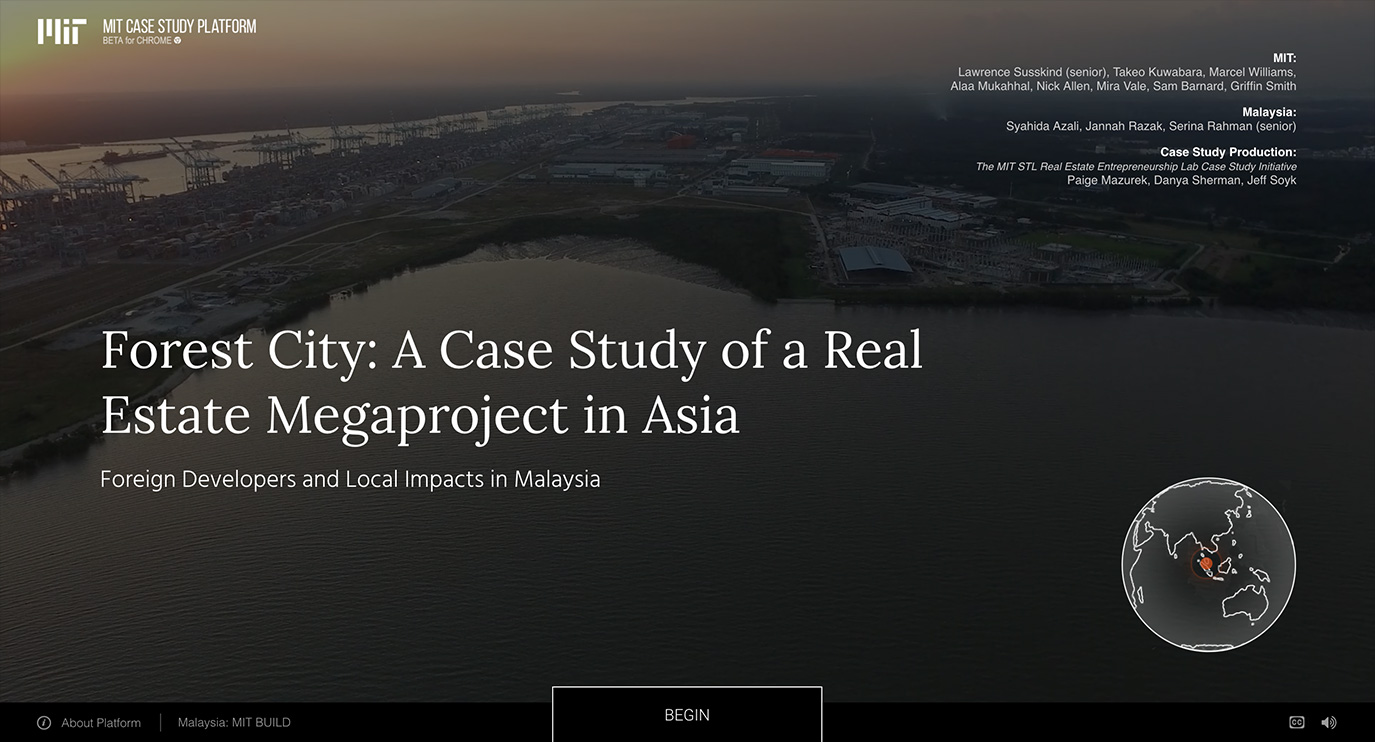Click the 'MIT:' credits heading
The image size is (1375, 742).
tap(1284, 58)
